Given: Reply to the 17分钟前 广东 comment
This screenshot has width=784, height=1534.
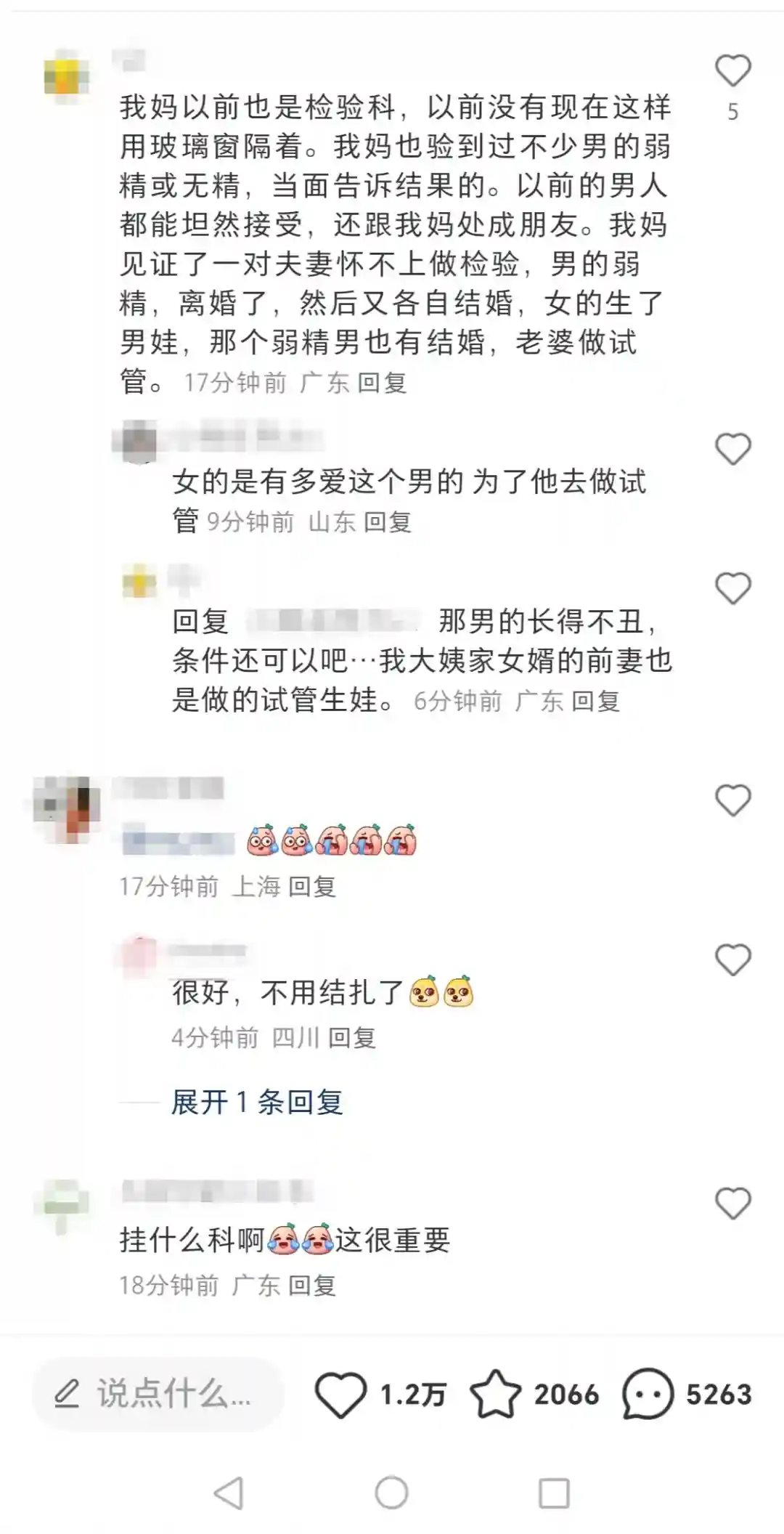Looking at the screenshot, I should 382,383.
